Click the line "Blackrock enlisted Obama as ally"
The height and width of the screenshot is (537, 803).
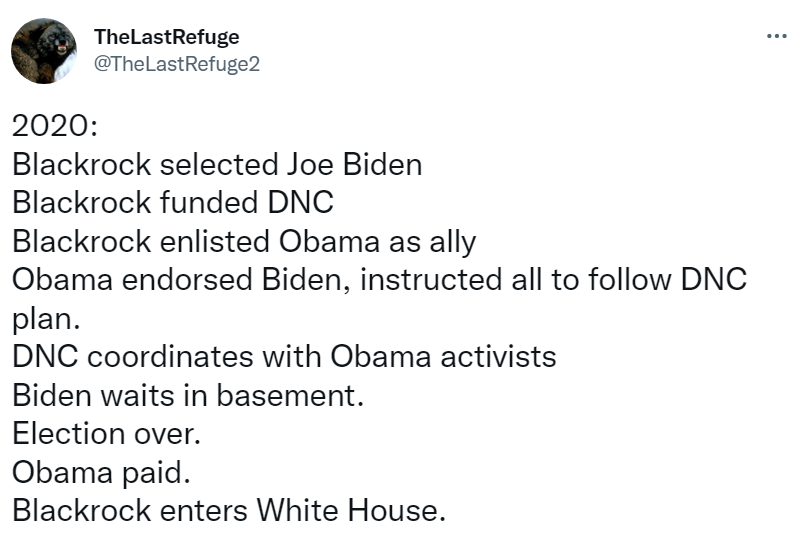pyautogui.click(x=244, y=241)
